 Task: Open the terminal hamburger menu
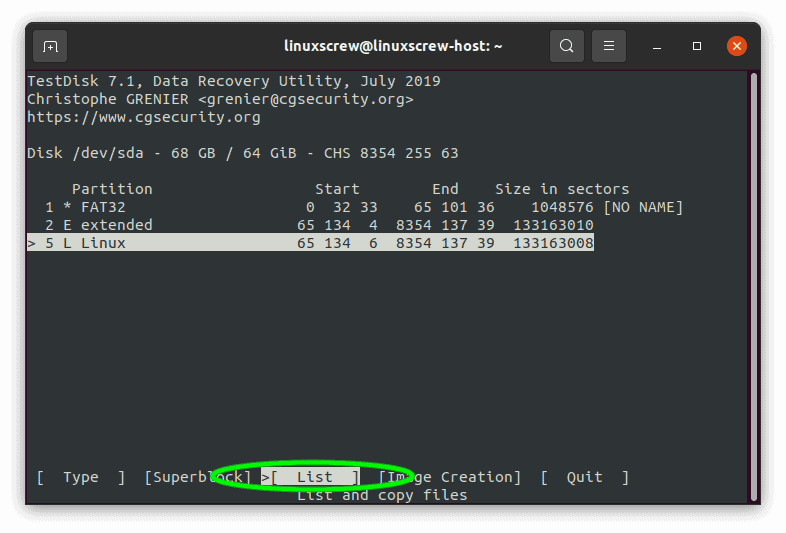[609, 46]
